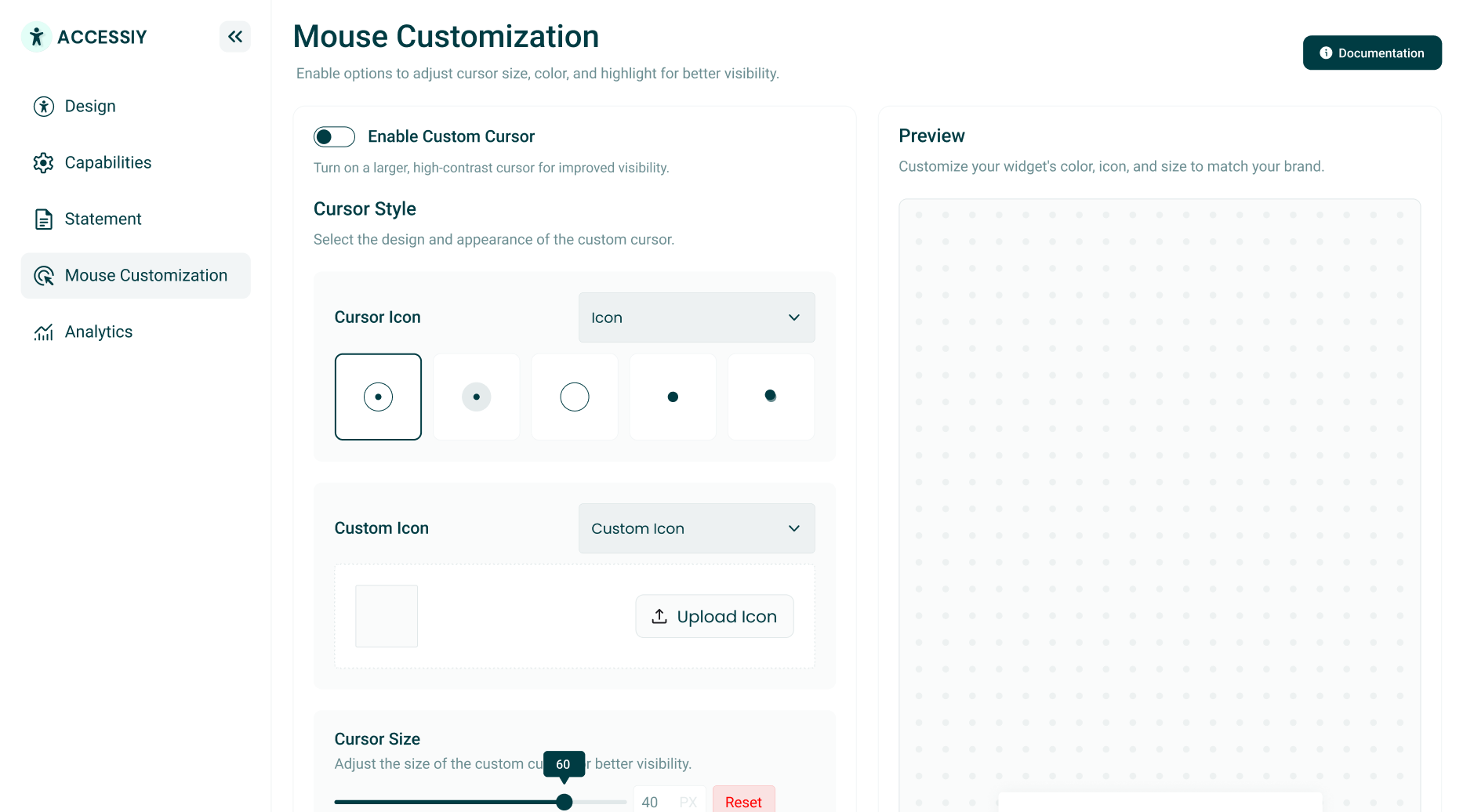1463x812 pixels.
Task: Navigate to the Statement page
Action: pos(103,219)
